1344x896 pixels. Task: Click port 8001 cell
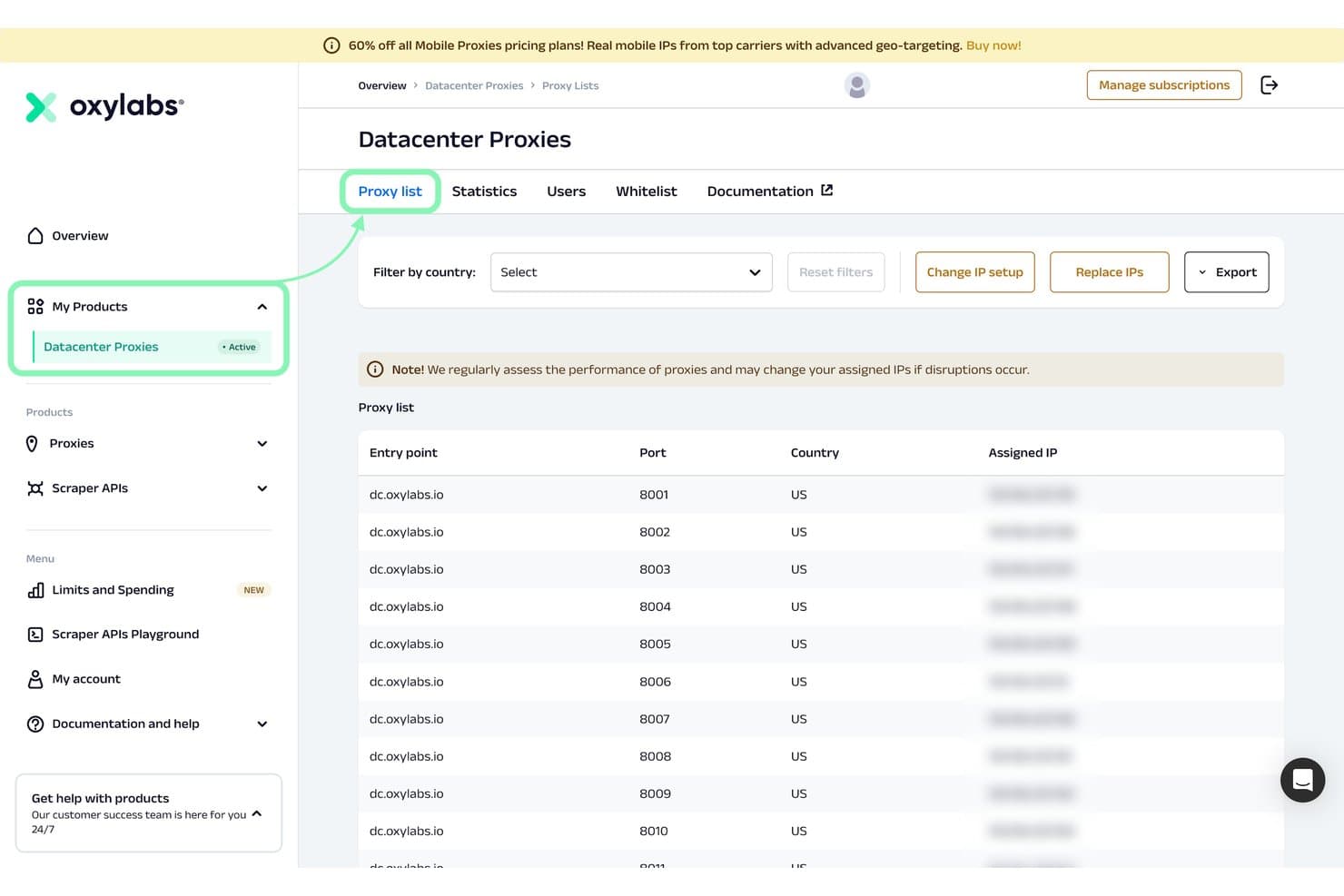[654, 495]
